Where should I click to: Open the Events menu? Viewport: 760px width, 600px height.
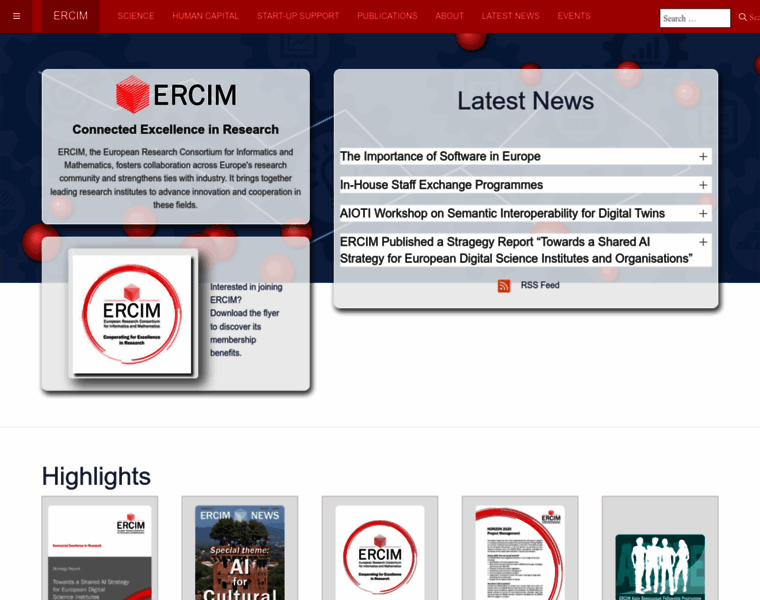coord(574,16)
